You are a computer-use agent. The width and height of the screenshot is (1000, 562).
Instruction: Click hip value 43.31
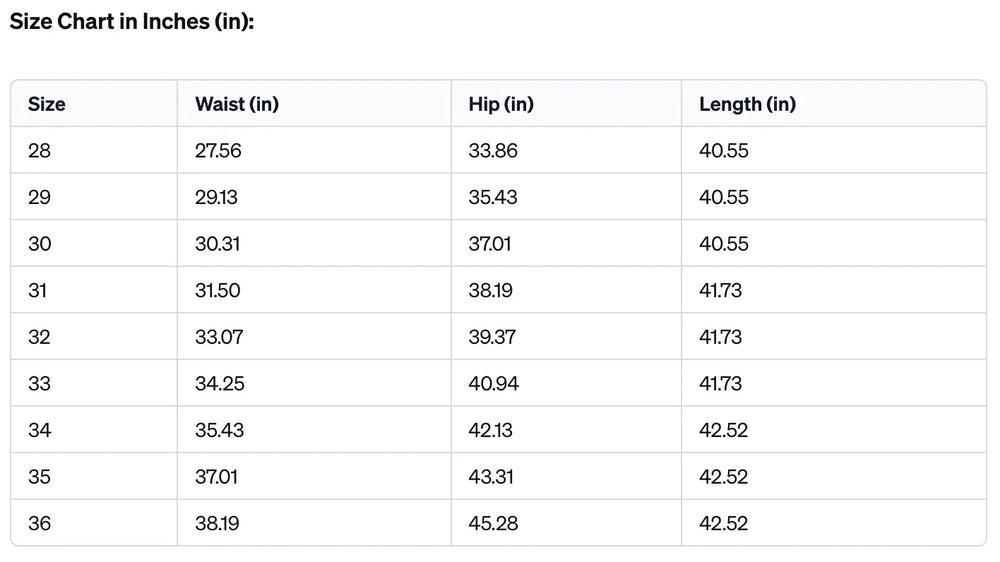(x=491, y=477)
